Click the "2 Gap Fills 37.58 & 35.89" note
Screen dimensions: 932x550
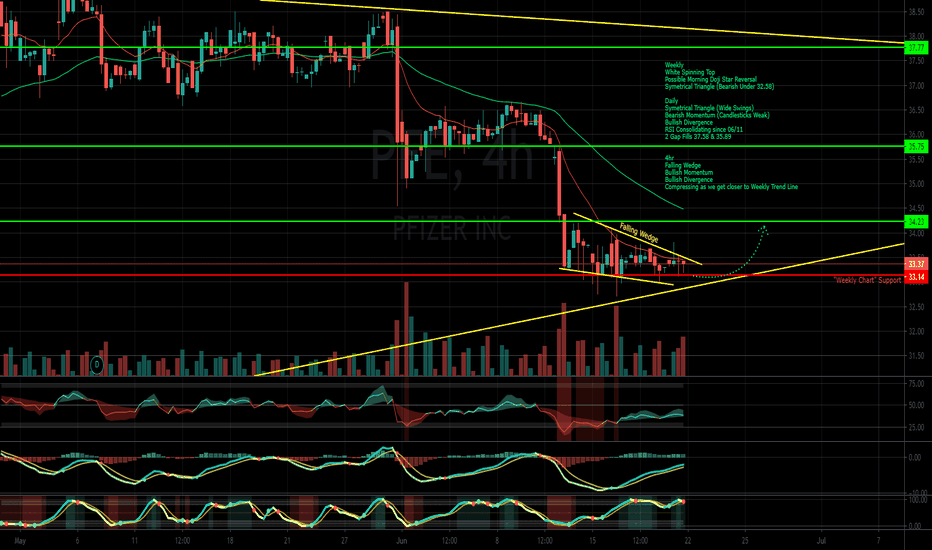click(698, 137)
